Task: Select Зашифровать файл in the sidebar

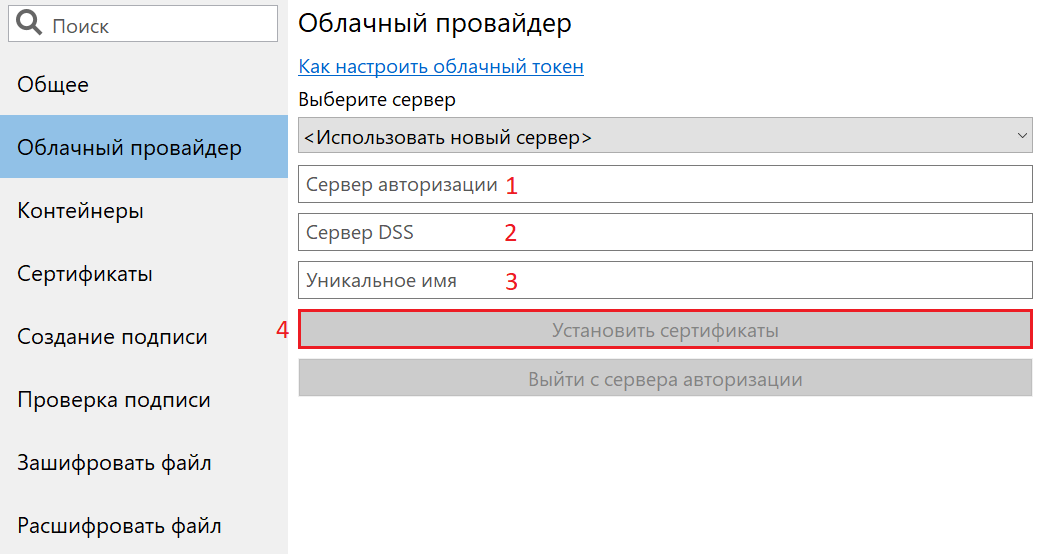Action: tap(144, 462)
